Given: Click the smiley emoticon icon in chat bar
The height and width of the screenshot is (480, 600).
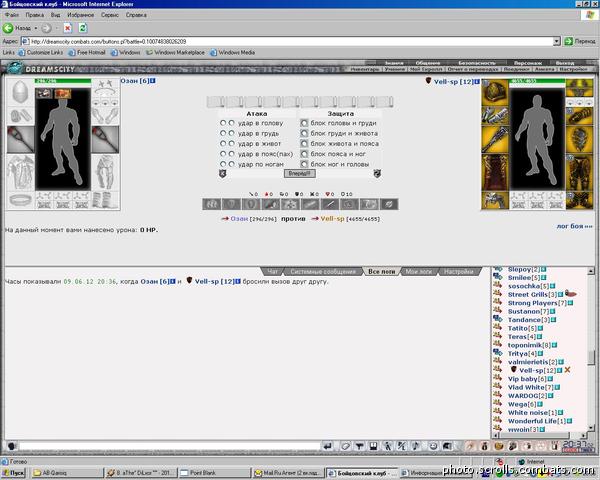Looking at the screenshot, I should click(433, 446).
